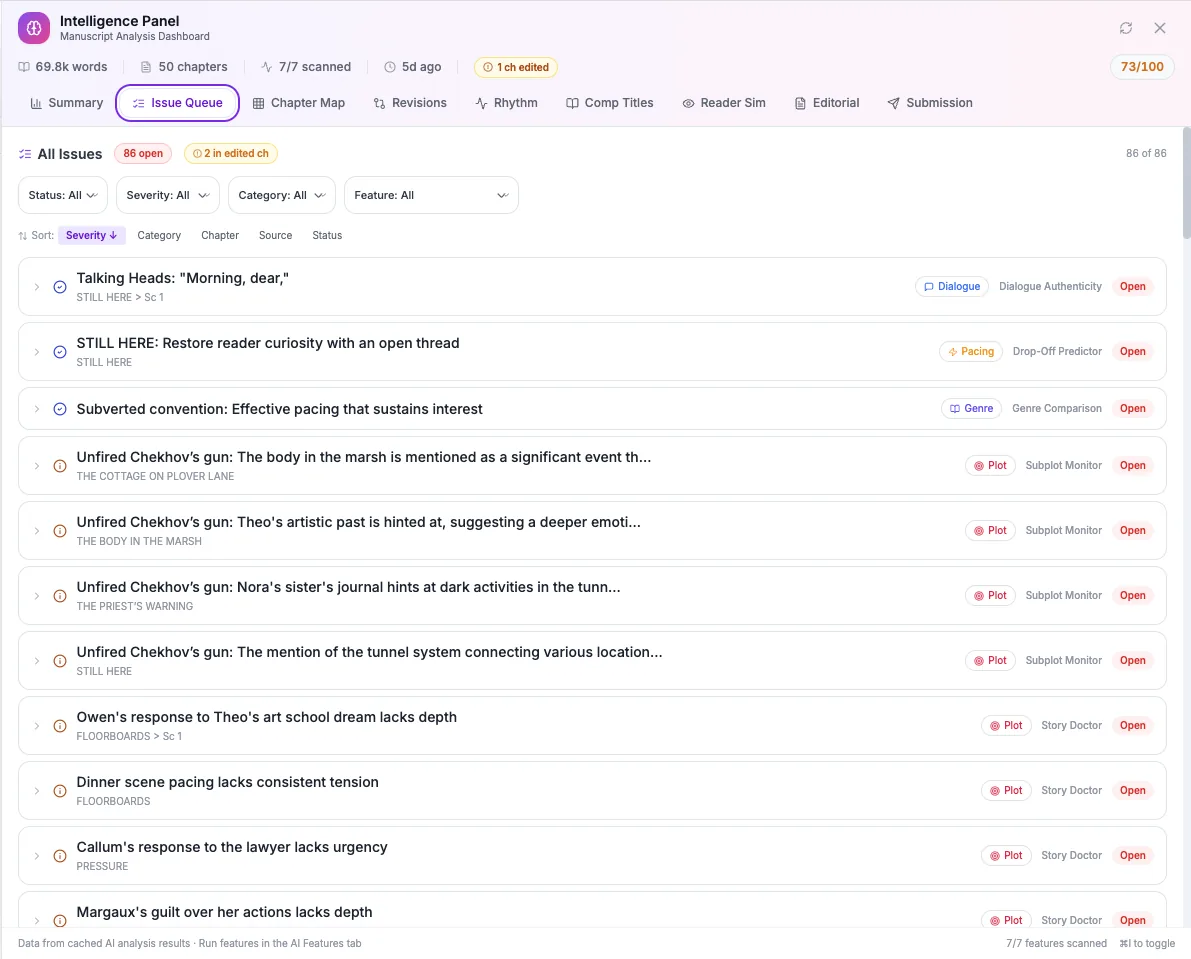Image resolution: width=1191 pixels, height=959 pixels.
Task: Click the All Issues list icon
Action: point(25,154)
